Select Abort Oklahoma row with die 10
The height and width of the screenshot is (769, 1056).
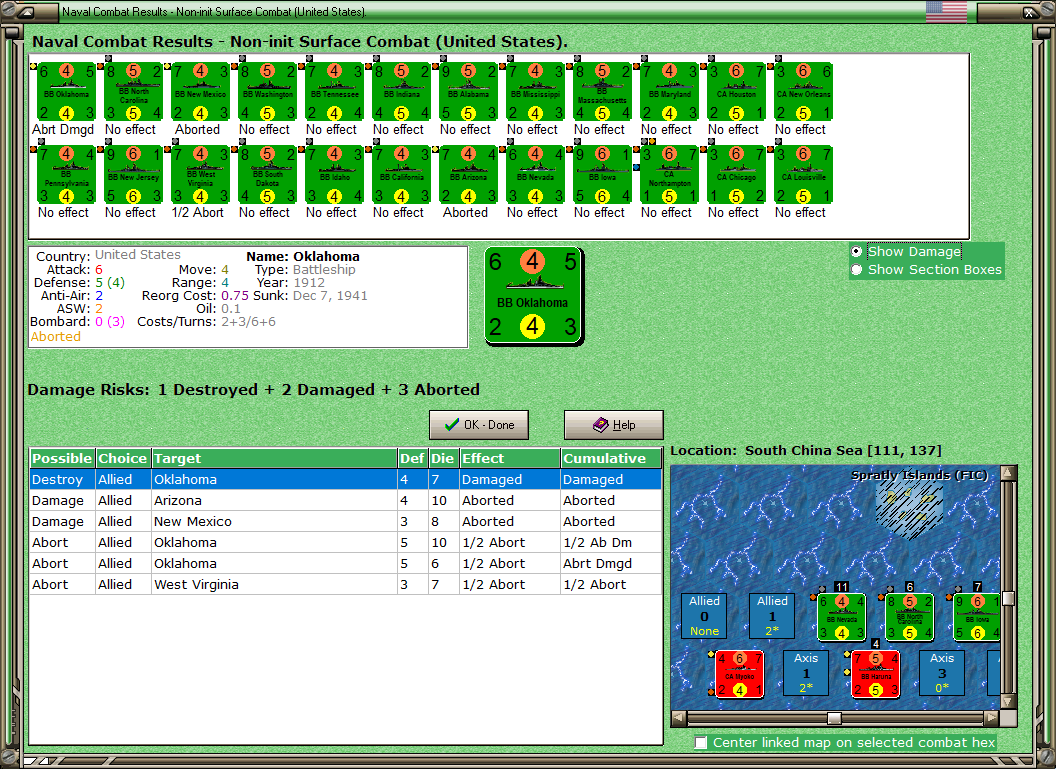coord(345,542)
